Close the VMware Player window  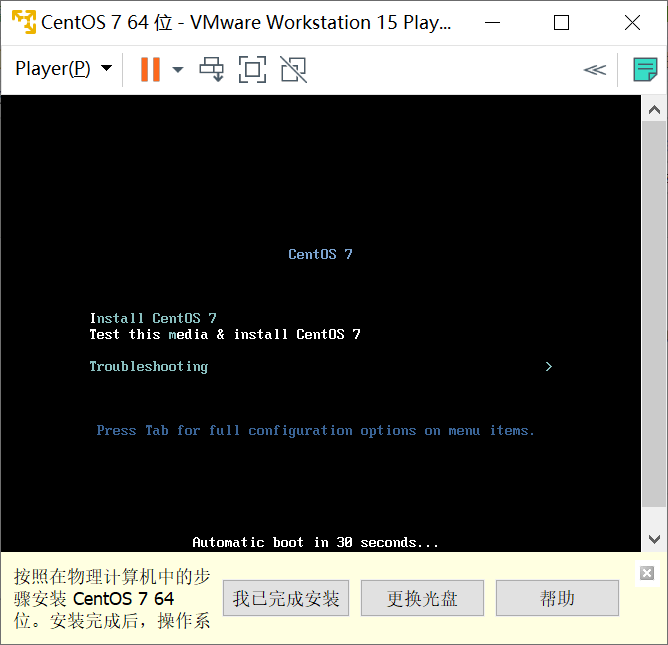tap(632, 23)
